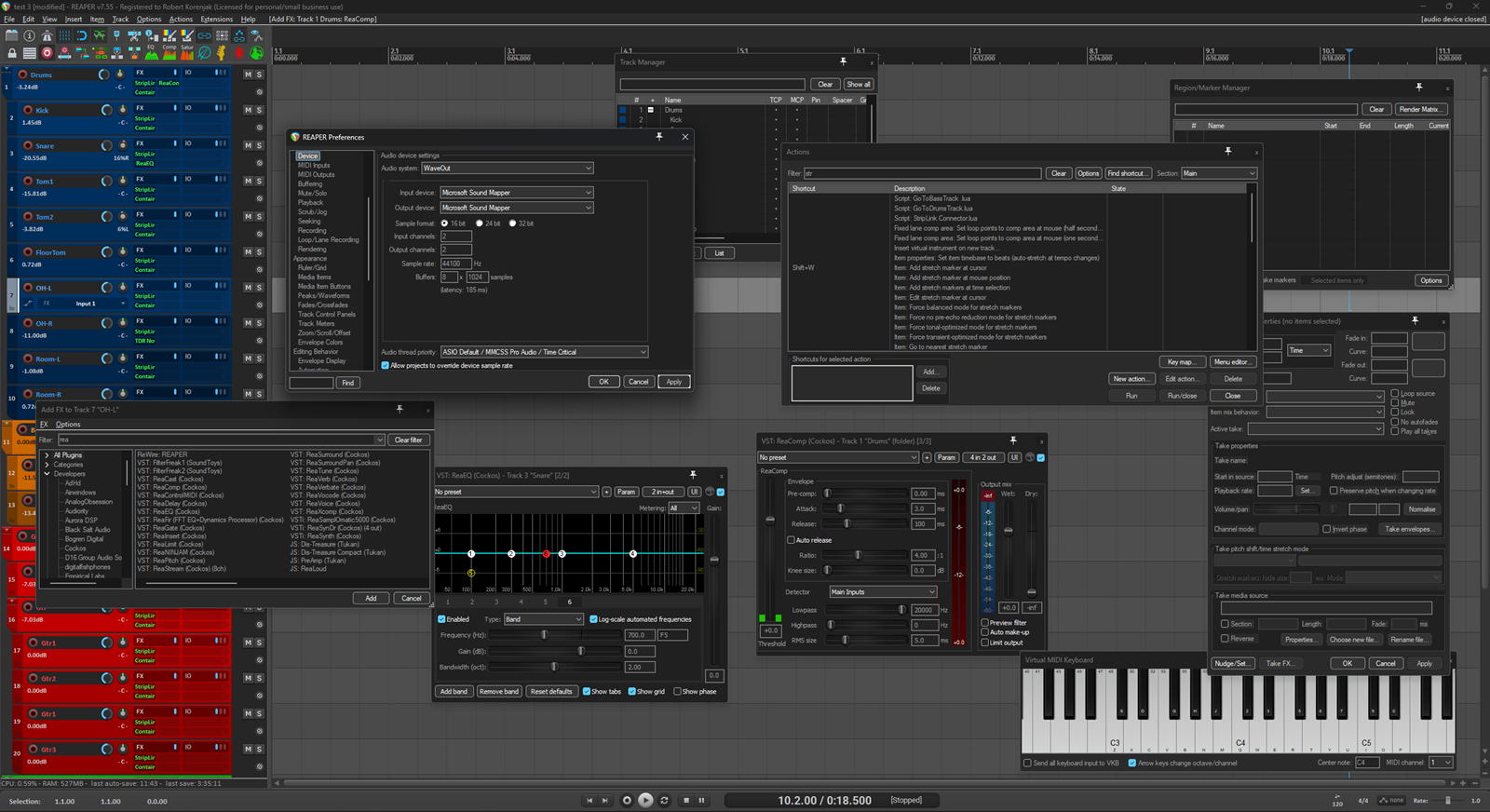Click the transport Record button

(x=627, y=800)
